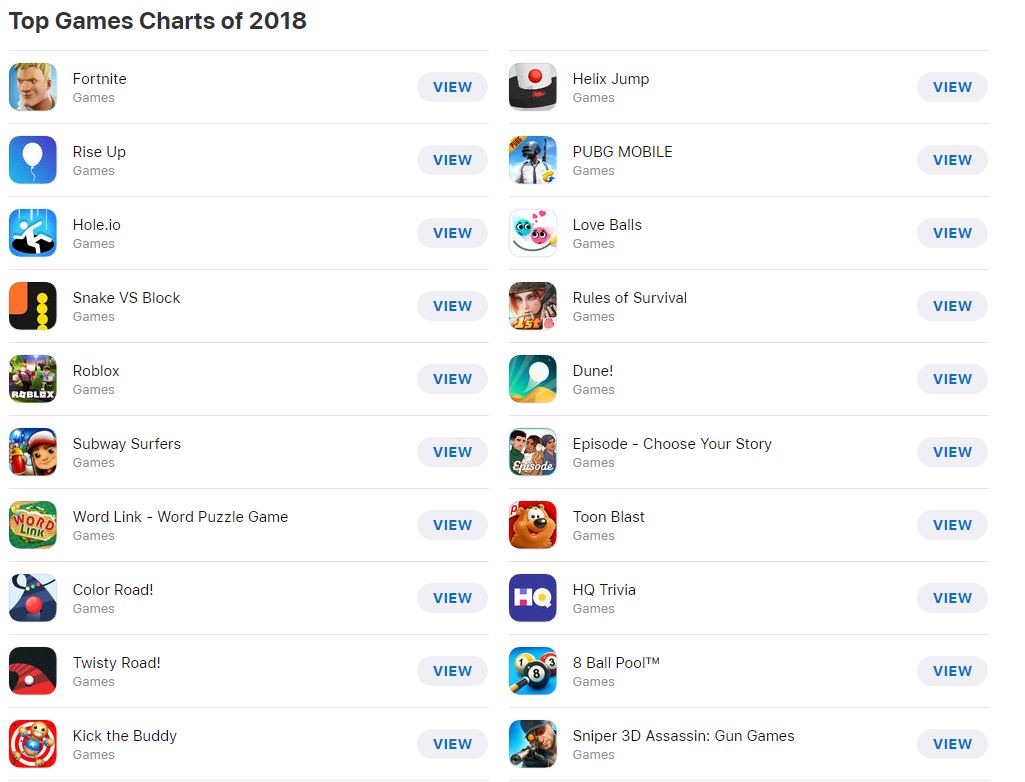Open the Snake VS Block icon

(x=33, y=306)
